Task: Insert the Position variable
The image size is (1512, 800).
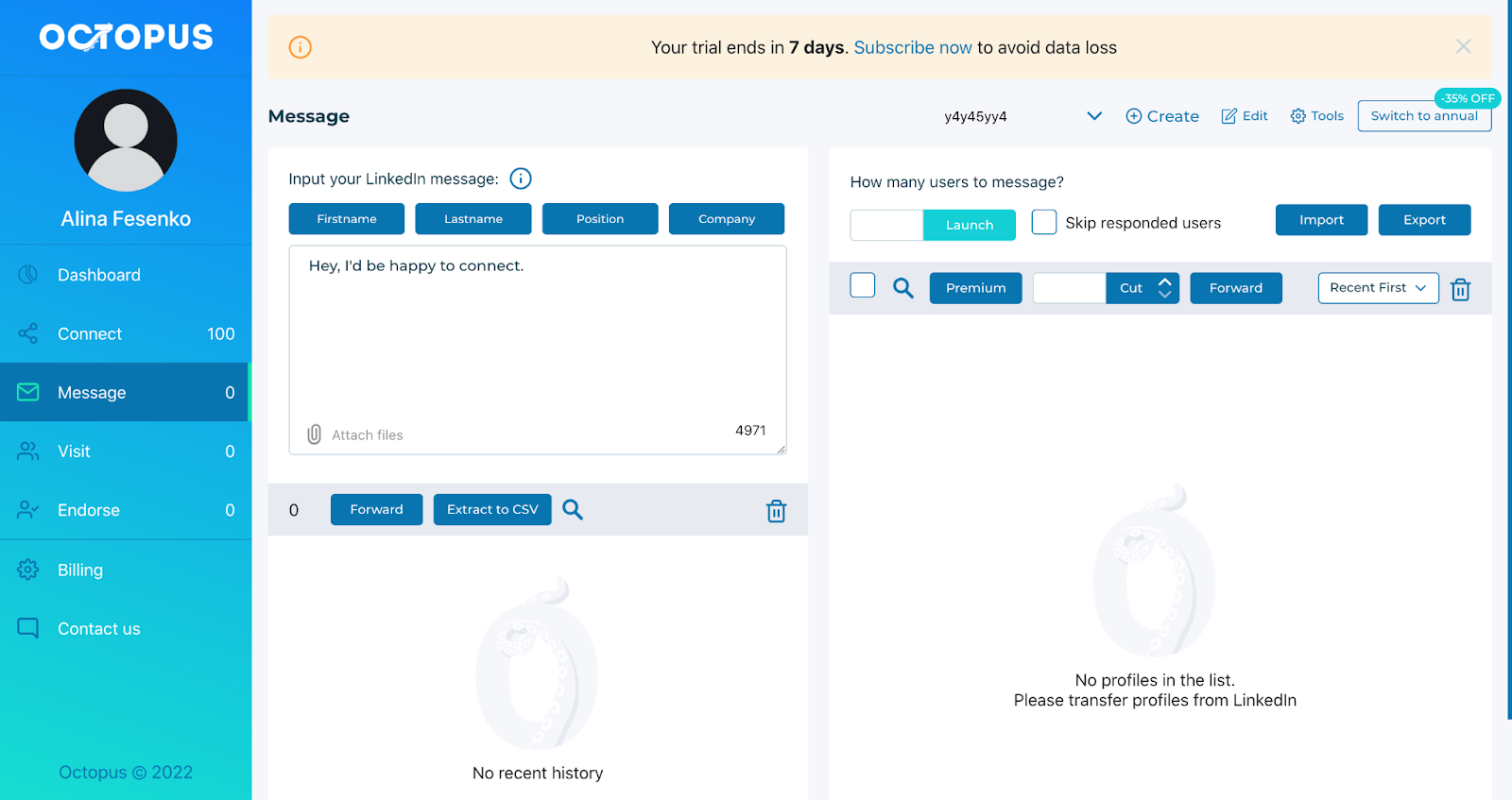Action: pyautogui.click(x=600, y=219)
